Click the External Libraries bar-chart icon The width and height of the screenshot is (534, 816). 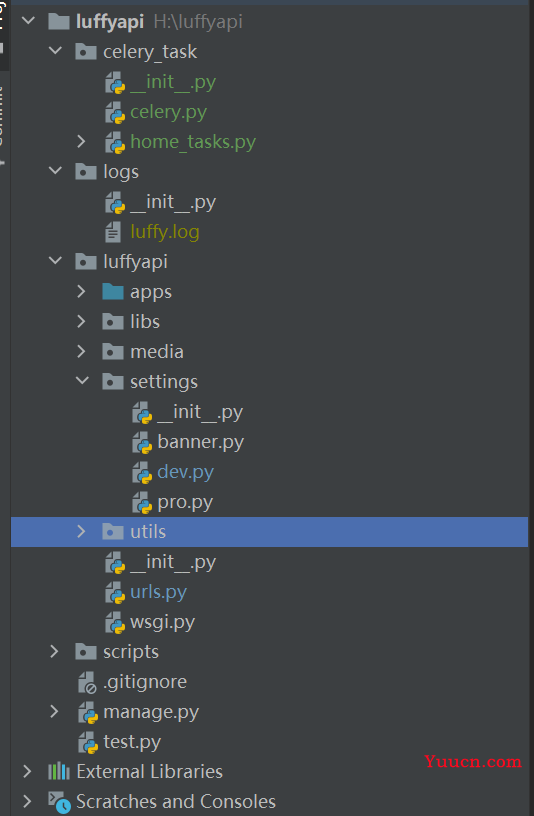(59, 771)
